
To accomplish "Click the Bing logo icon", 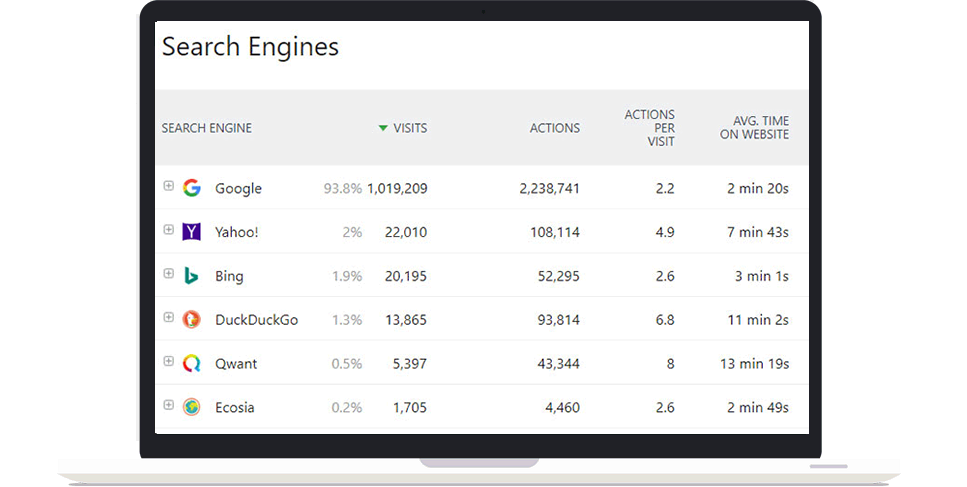I will [192, 276].
